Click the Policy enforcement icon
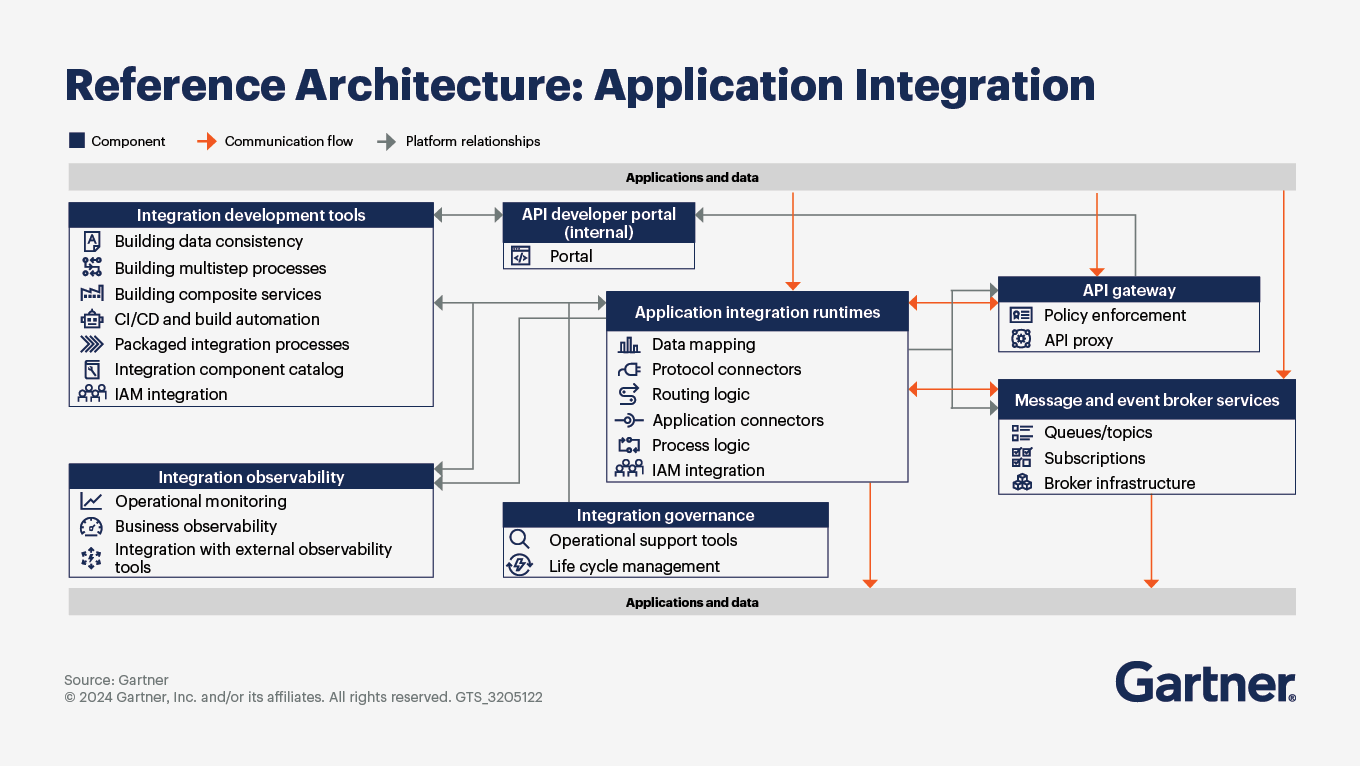 point(1021,315)
